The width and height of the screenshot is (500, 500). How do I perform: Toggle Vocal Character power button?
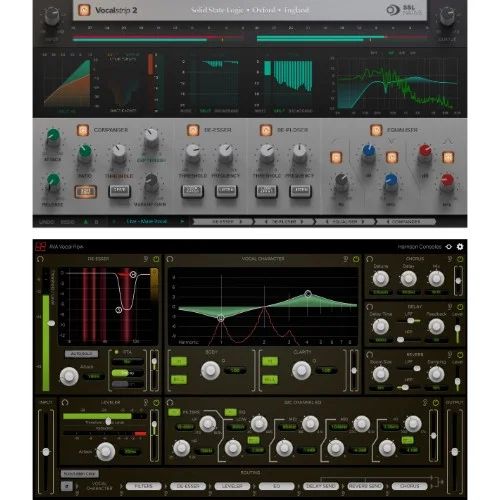click(x=356, y=259)
